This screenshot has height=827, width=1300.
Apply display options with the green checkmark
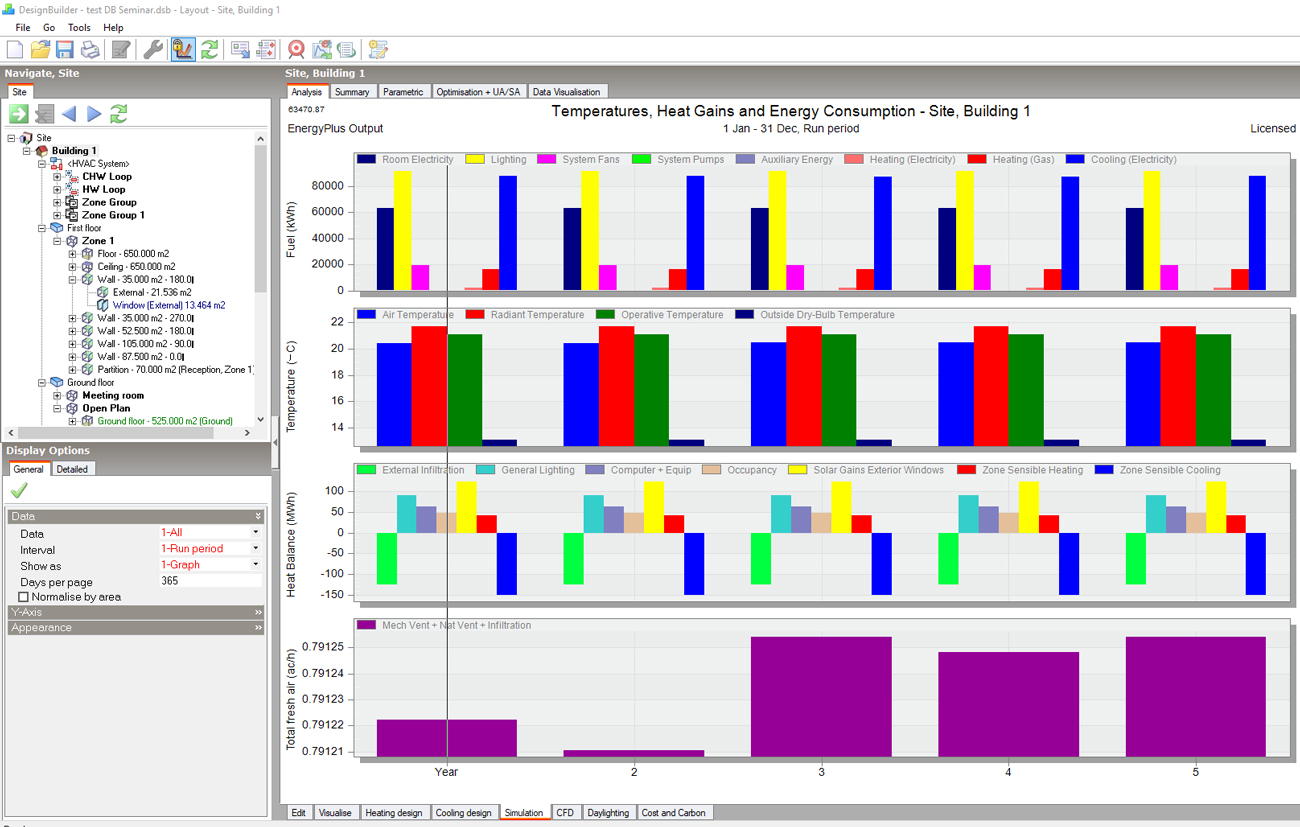(18, 491)
